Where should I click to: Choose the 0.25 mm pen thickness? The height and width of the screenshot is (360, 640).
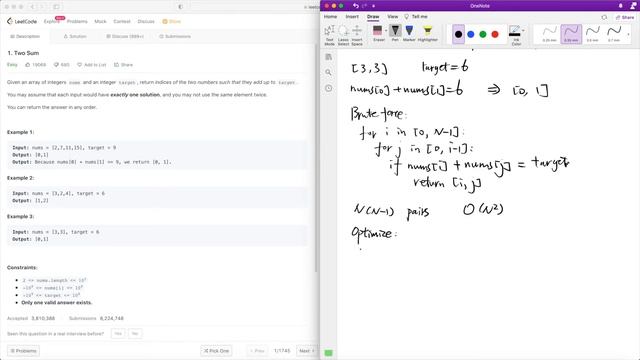[x=549, y=34]
